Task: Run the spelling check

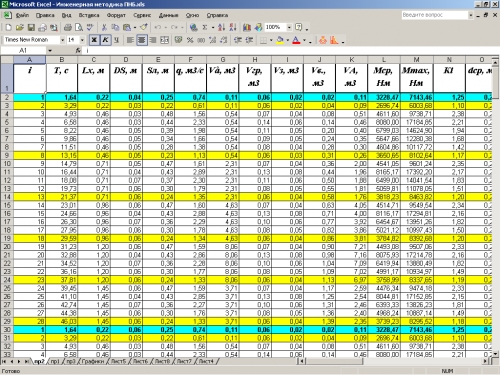Action: [90, 27]
